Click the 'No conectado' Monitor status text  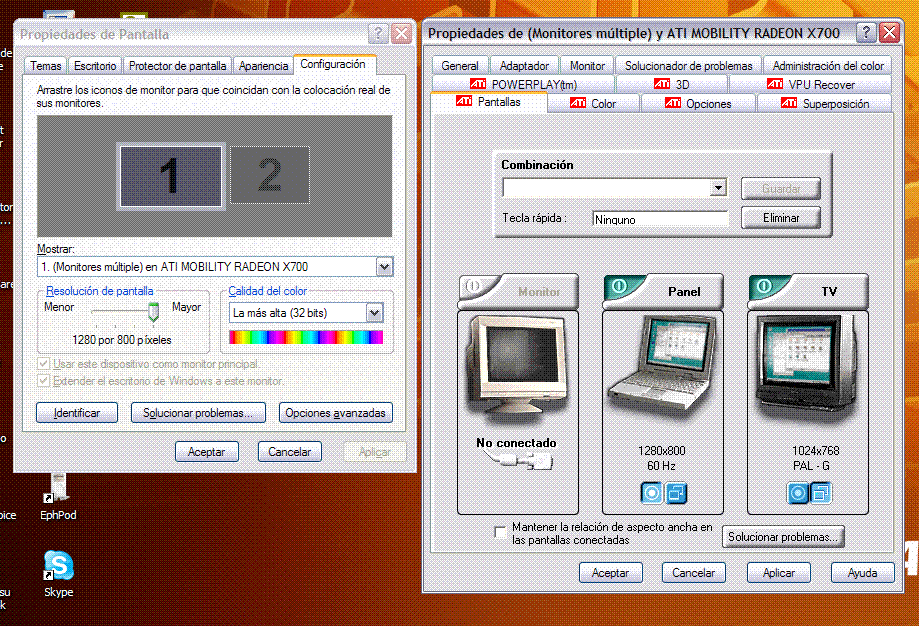point(516,443)
